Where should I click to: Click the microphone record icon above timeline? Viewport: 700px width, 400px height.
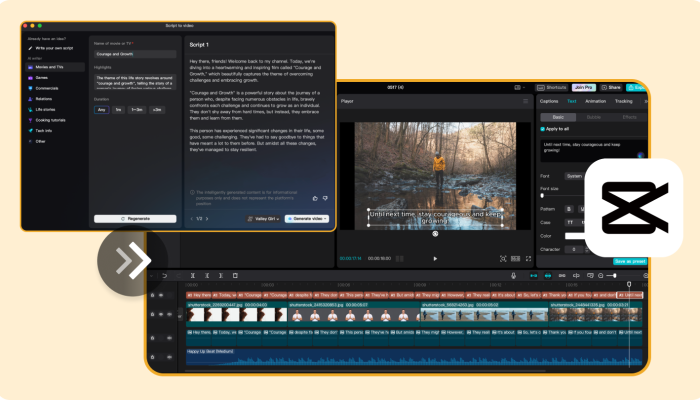click(x=514, y=275)
